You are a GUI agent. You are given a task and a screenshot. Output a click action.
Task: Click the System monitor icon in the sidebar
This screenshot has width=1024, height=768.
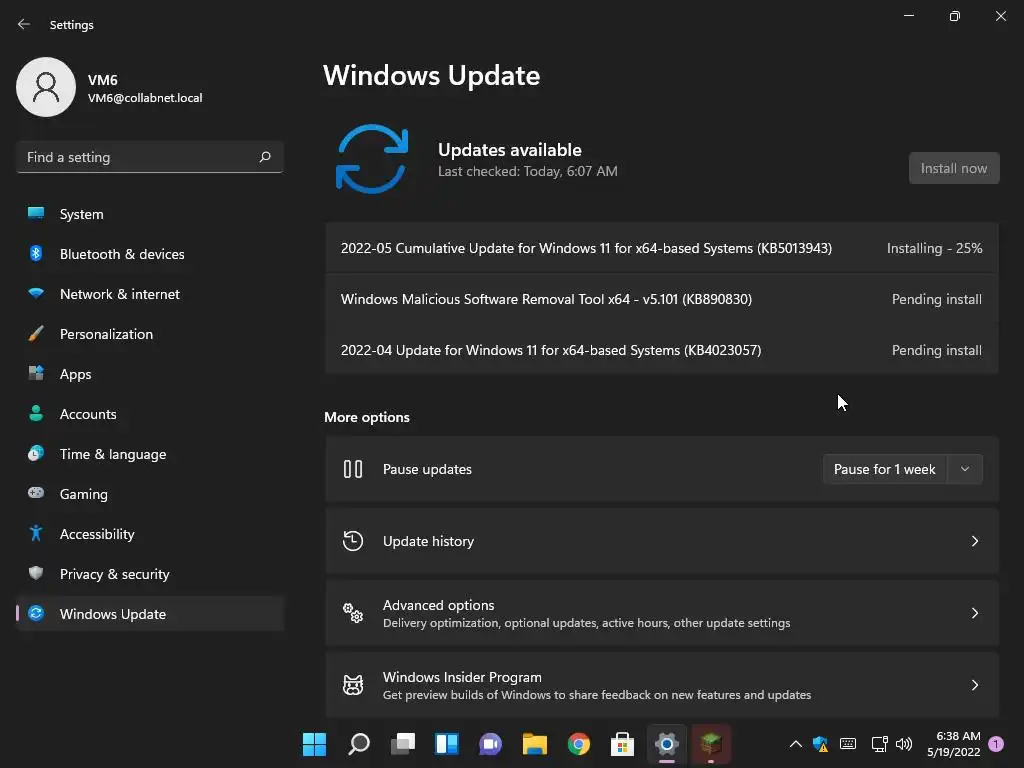pyautogui.click(x=36, y=214)
